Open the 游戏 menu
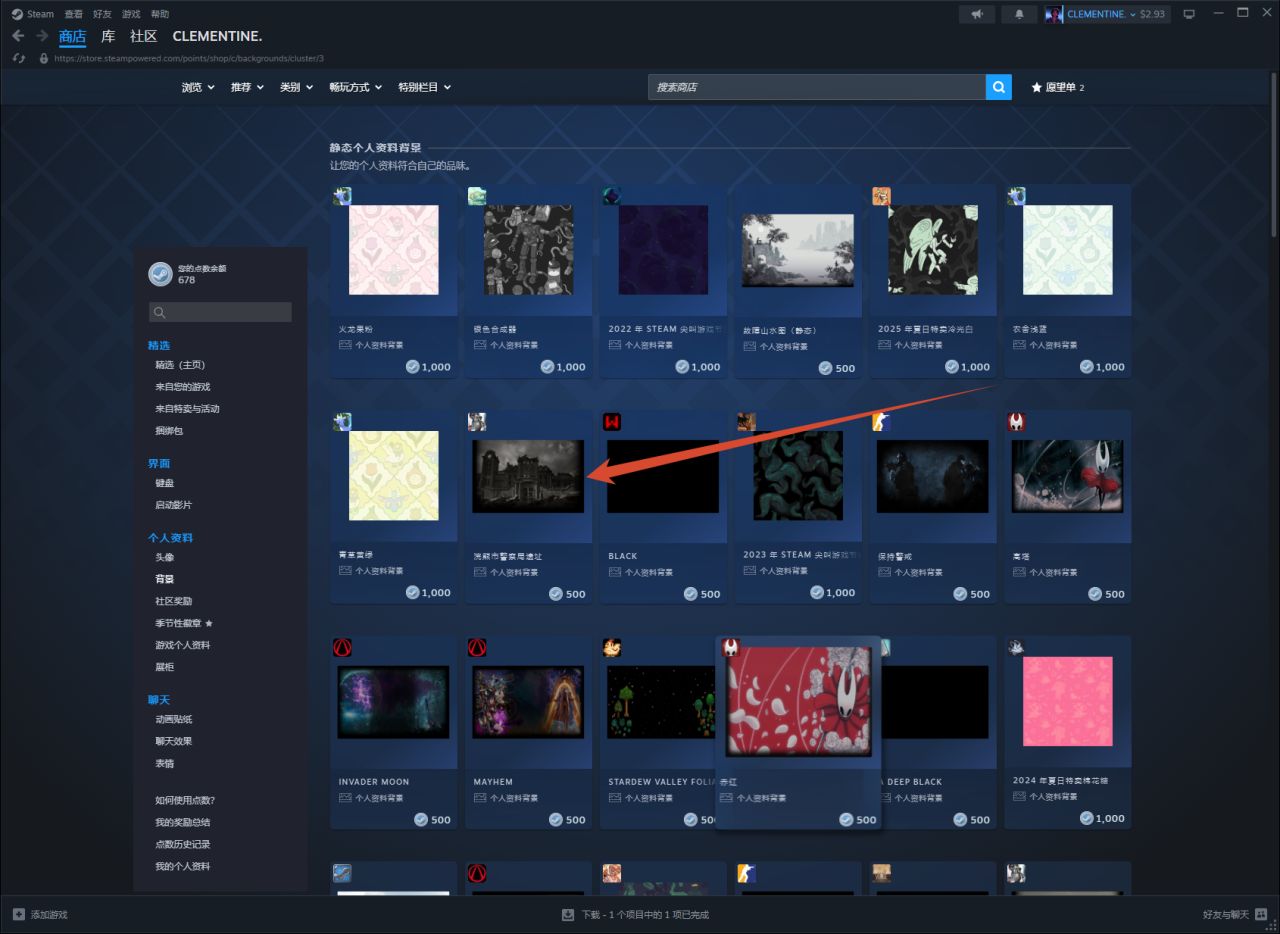 tap(131, 14)
